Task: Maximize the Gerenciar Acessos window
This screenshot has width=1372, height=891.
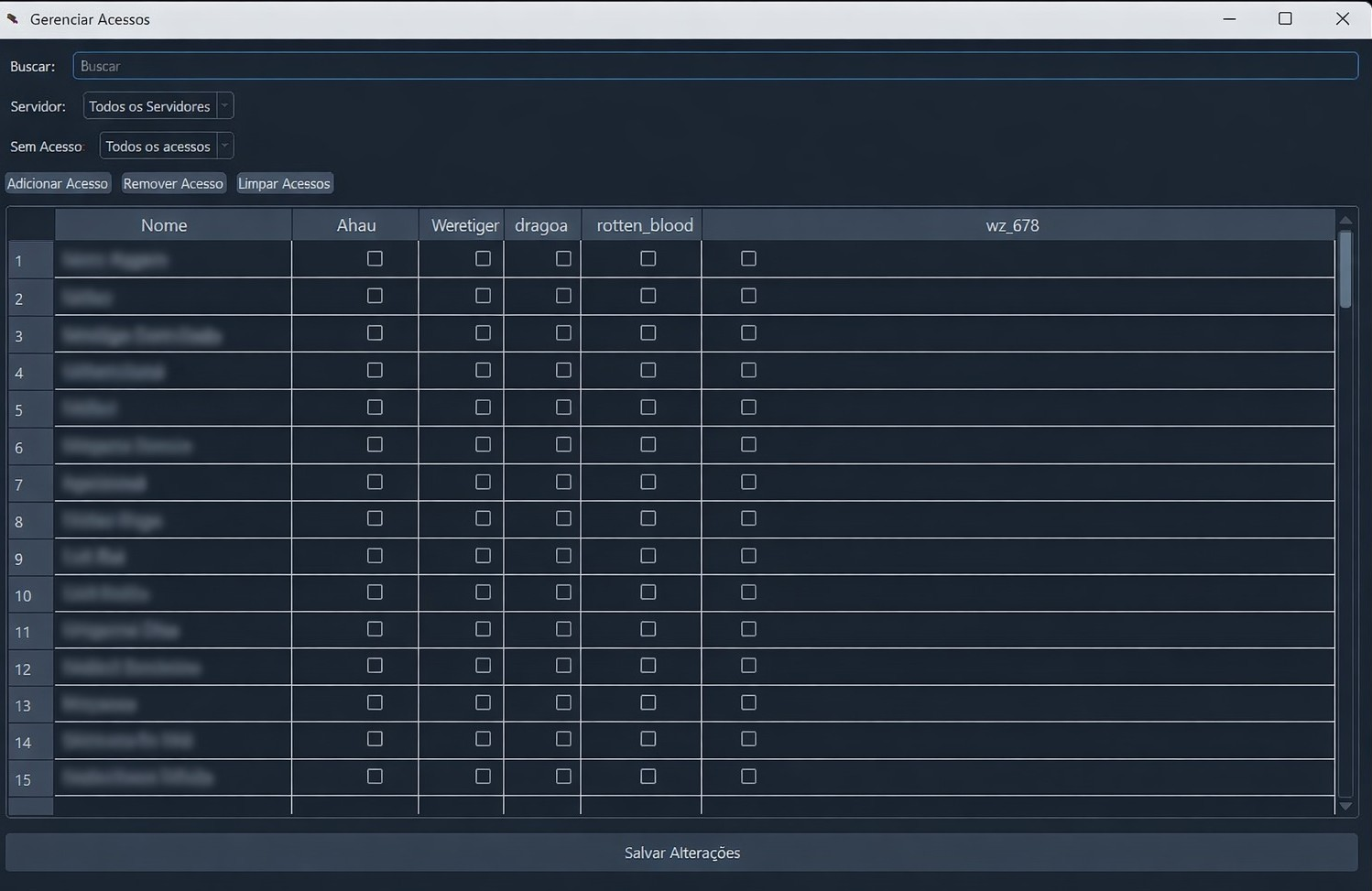Action: pyautogui.click(x=1285, y=19)
